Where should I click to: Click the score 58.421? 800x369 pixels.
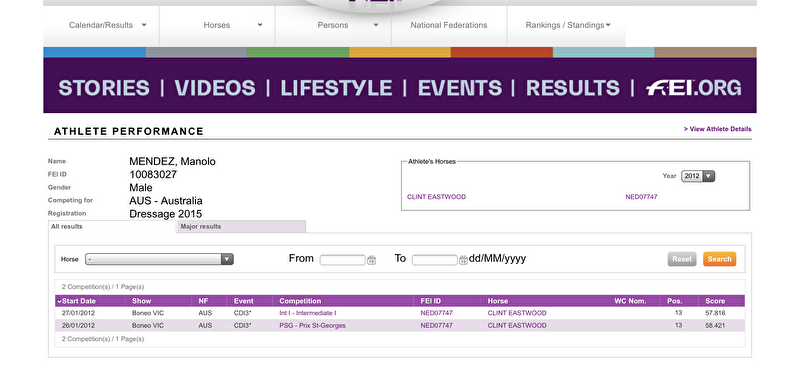pos(715,326)
